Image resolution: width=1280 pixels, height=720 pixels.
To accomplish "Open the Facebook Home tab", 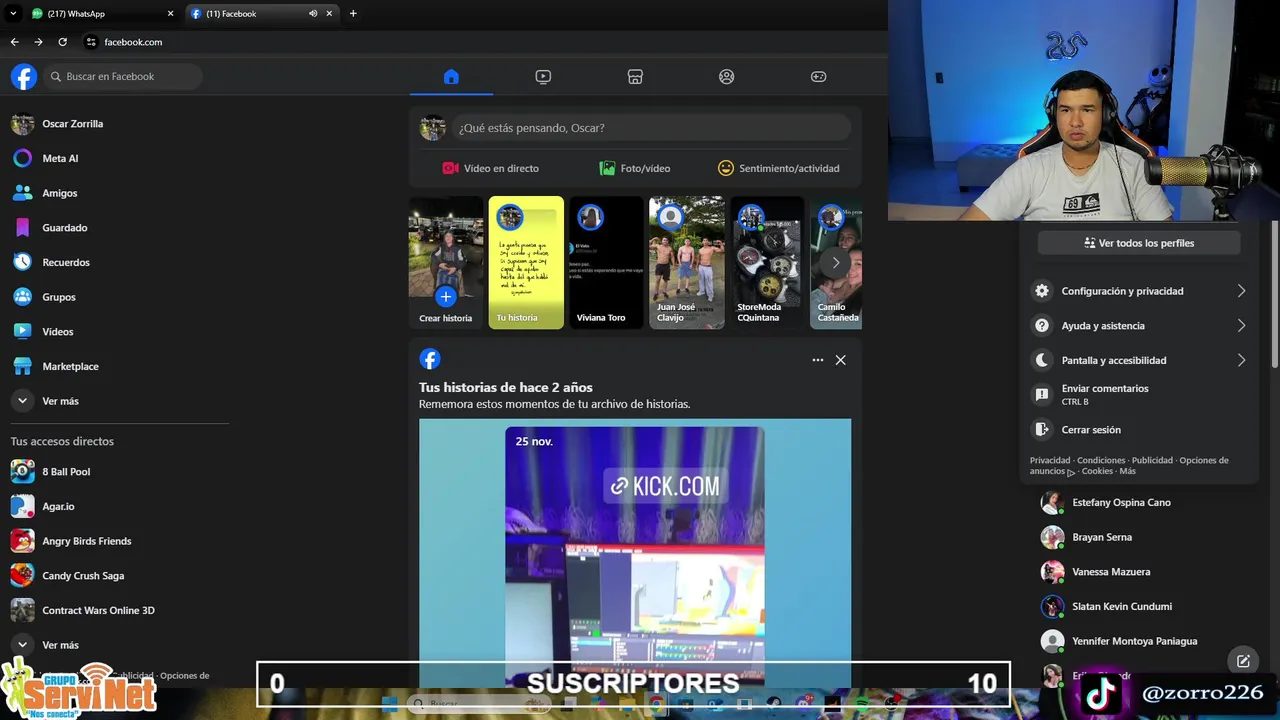I will (451, 77).
